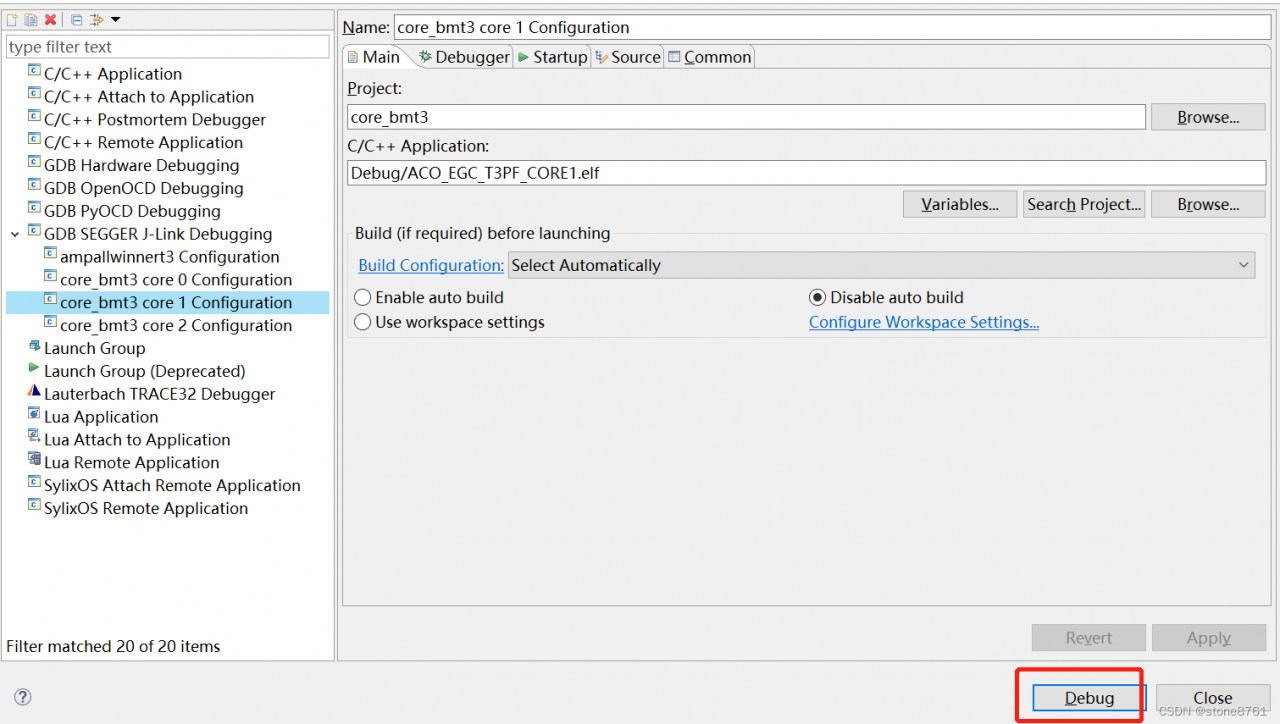This screenshot has width=1280, height=724.
Task: Choose Use workspace settings option
Action: click(363, 322)
